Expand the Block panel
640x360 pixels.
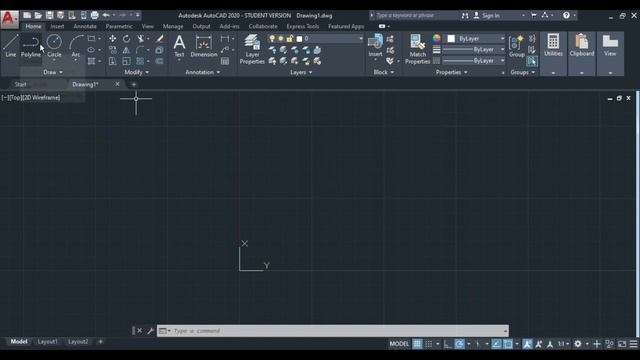(x=384, y=72)
